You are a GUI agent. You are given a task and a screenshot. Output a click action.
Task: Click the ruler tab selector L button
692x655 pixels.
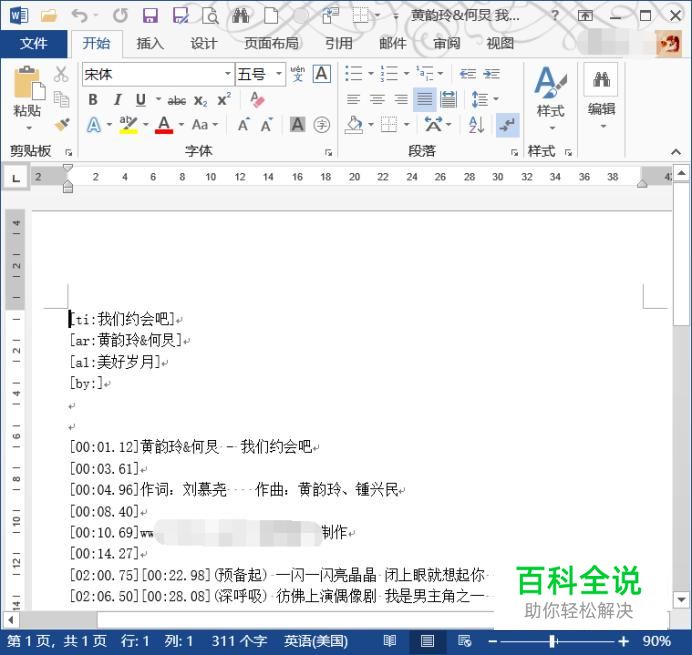point(16,178)
